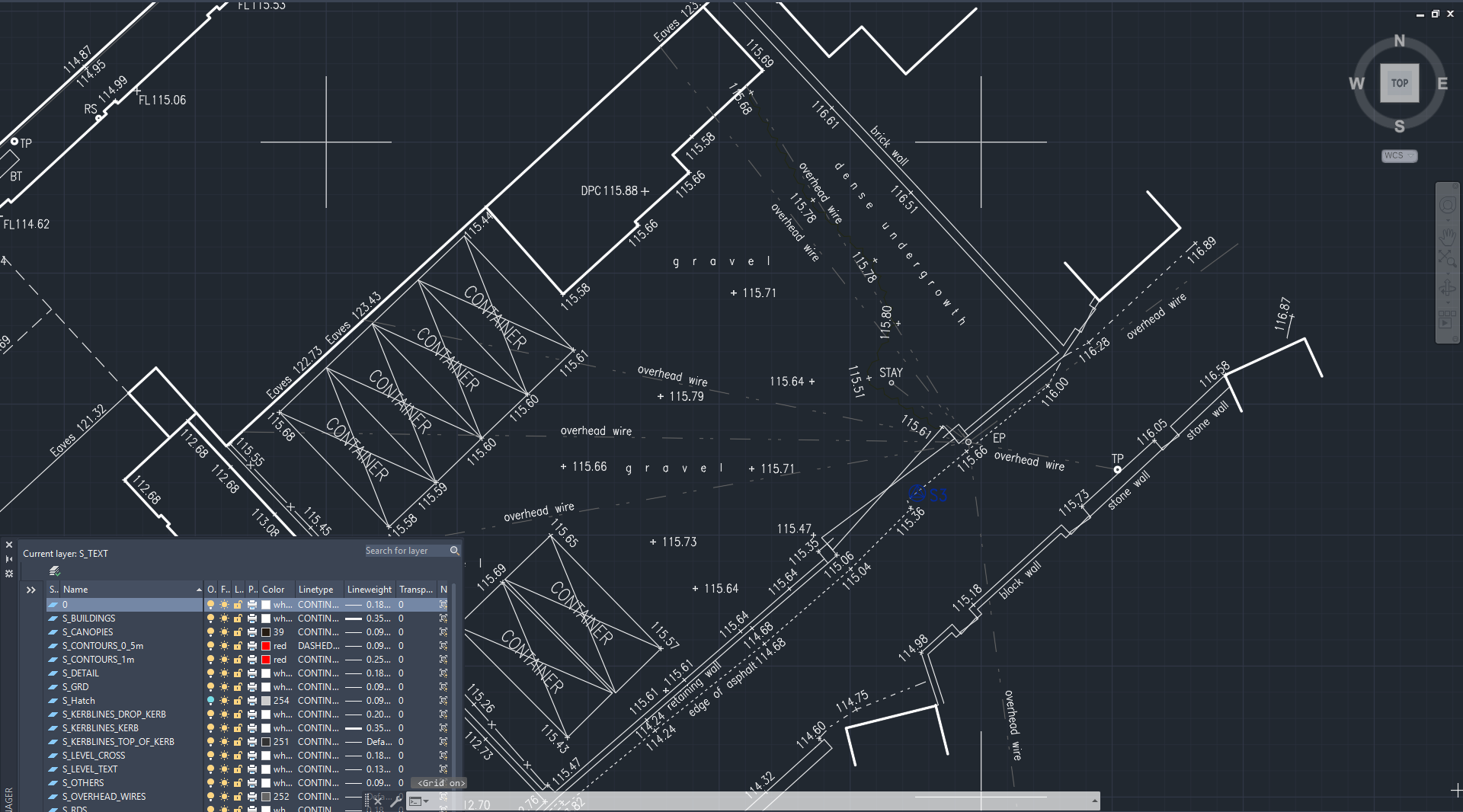1463x812 pixels.
Task: Change the red color of S_CONTOURS_1m
Action: coord(266,660)
